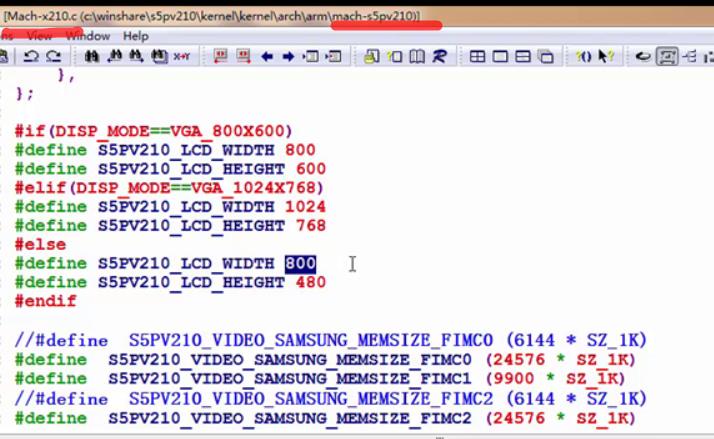This screenshot has width=714, height=439.
Task: Click the 480 height value
Action: (x=311, y=282)
